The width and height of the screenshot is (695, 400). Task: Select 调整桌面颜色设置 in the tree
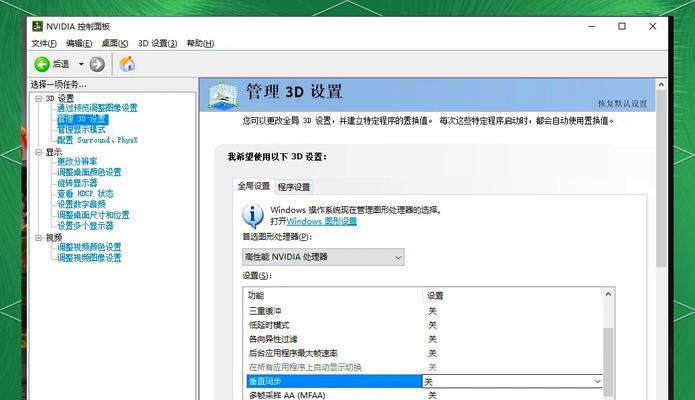[89, 172]
